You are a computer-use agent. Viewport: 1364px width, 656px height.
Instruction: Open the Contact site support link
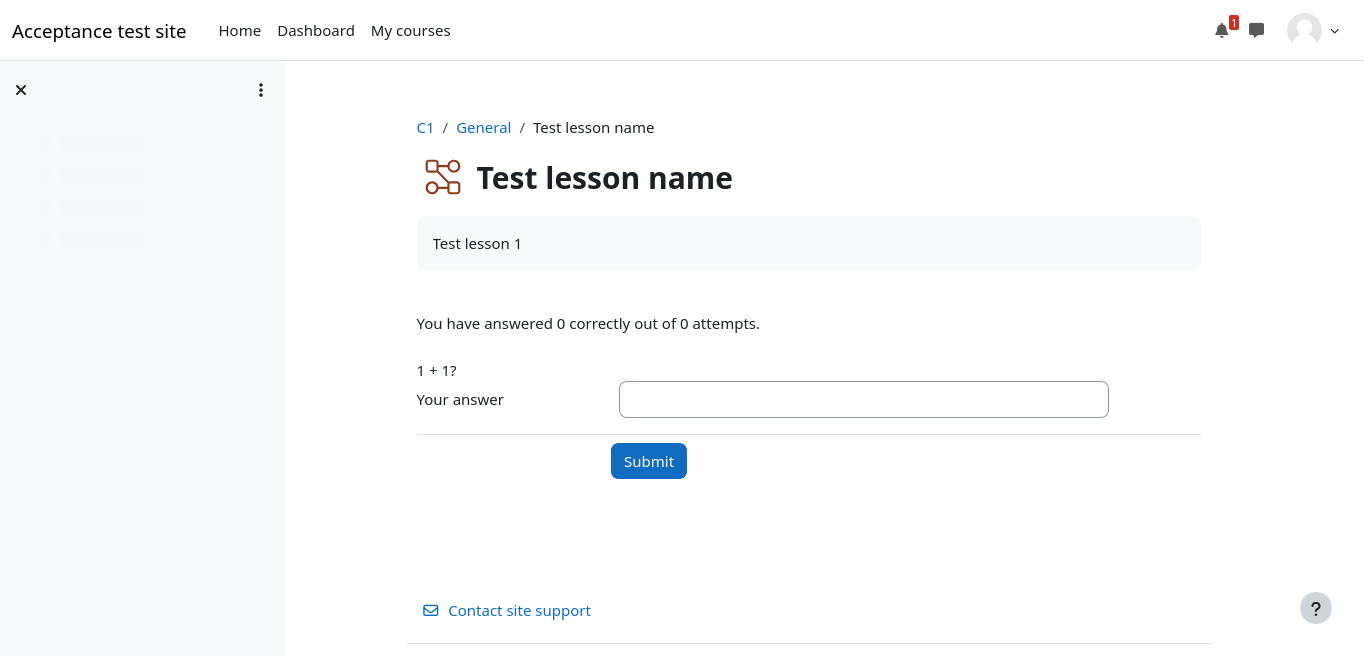coord(519,610)
